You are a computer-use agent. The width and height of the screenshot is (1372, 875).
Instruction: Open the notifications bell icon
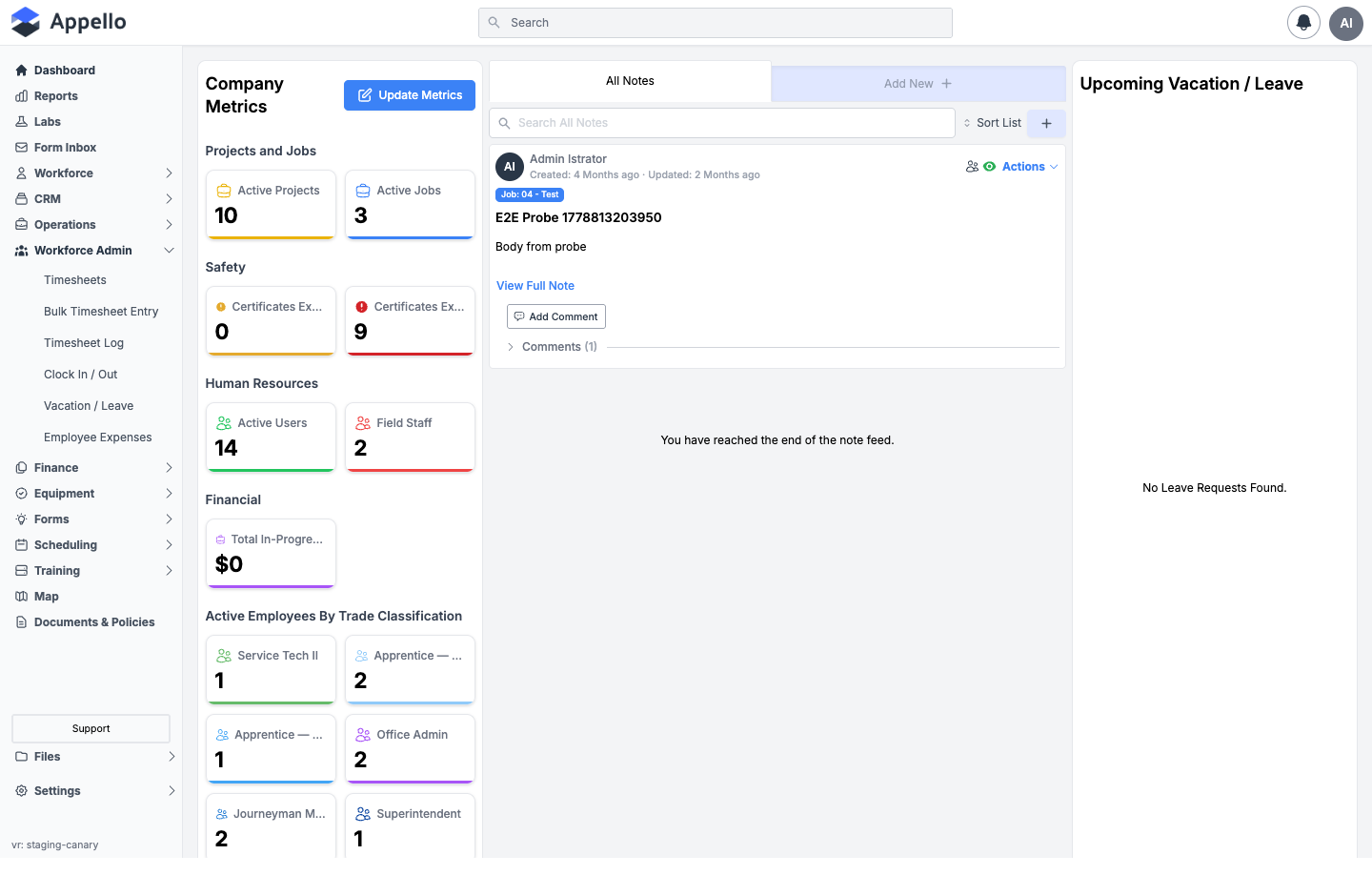click(1303, 23)
